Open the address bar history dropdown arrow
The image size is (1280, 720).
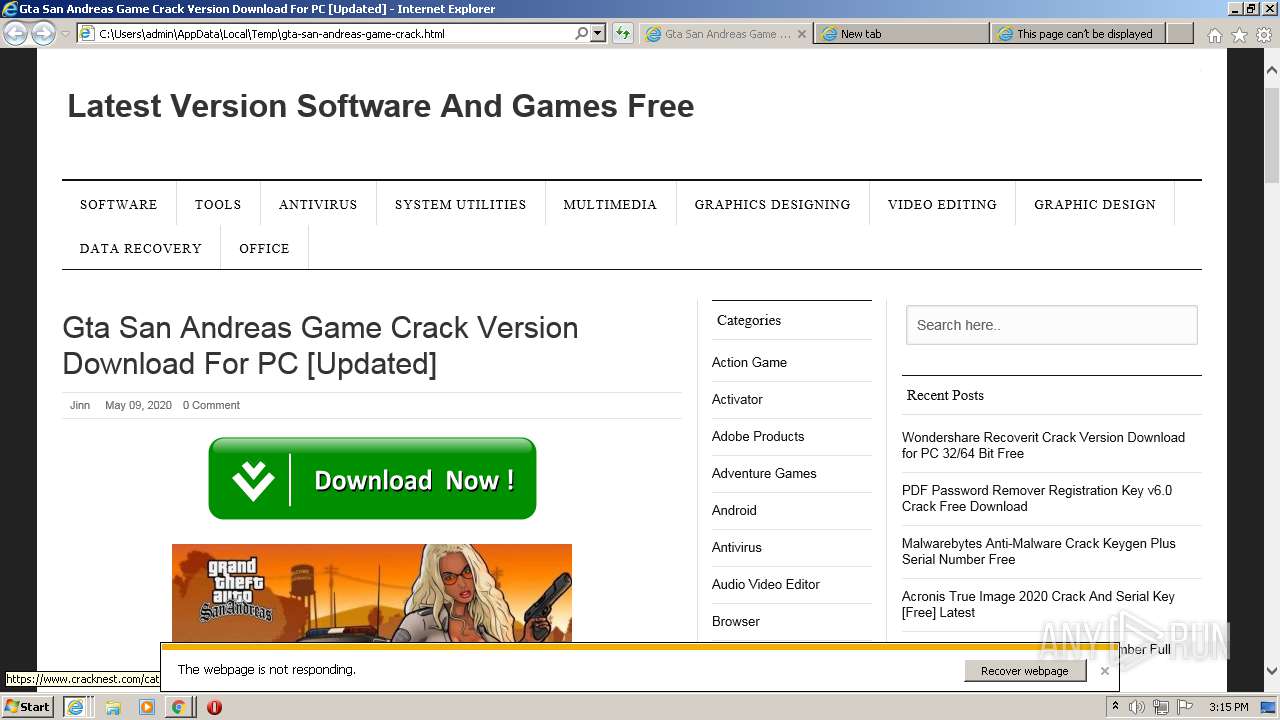(x=598, y=33)
